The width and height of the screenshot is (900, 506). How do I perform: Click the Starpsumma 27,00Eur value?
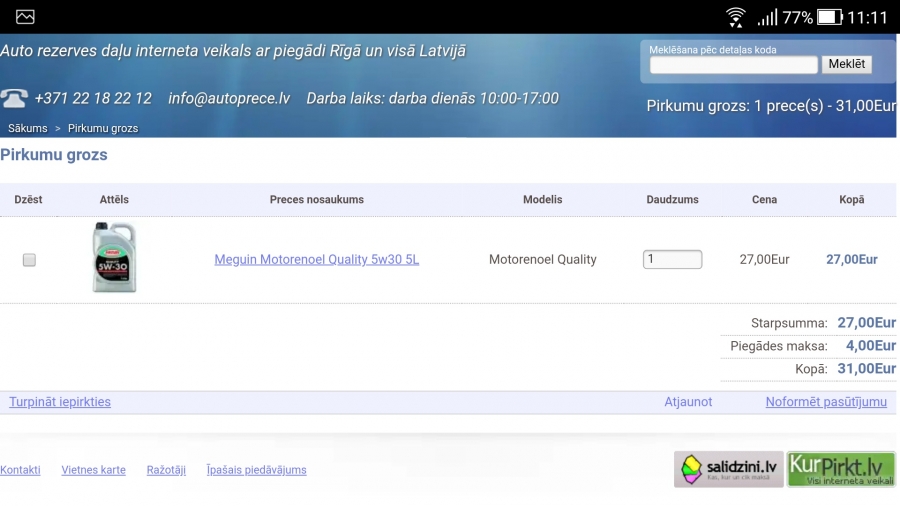point(867,323)
